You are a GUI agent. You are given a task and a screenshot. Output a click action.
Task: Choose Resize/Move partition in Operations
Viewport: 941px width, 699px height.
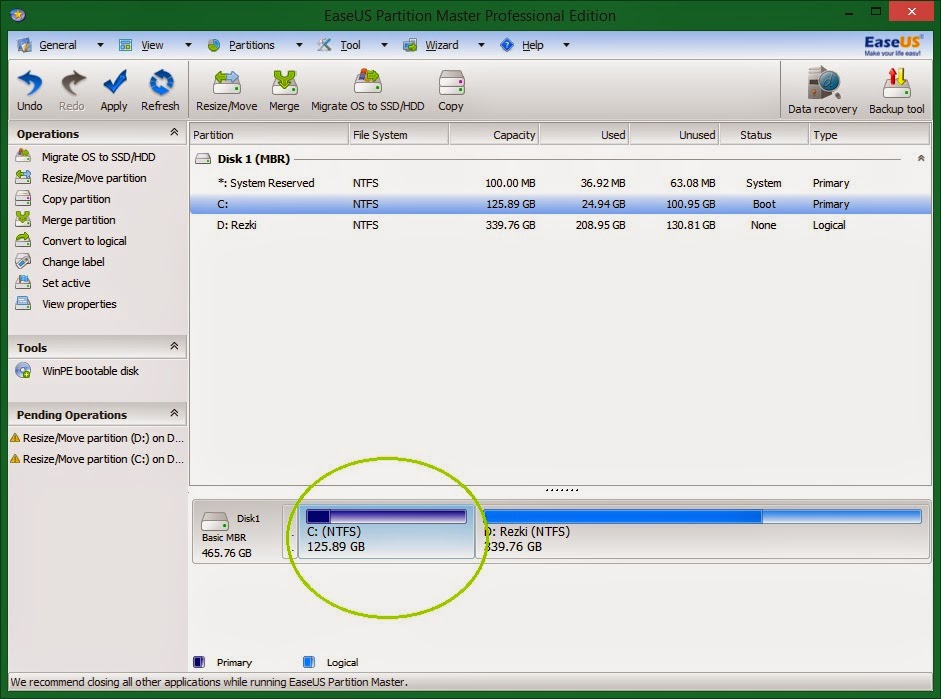(x=94, y=178)
